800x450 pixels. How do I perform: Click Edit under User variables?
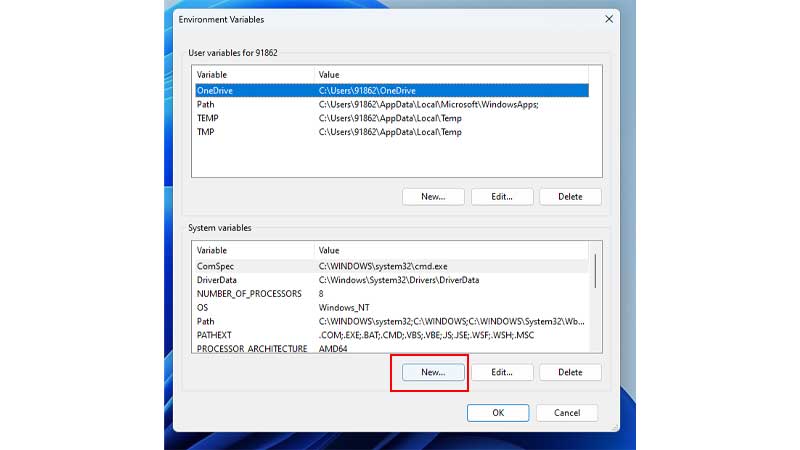coord(502,196)
